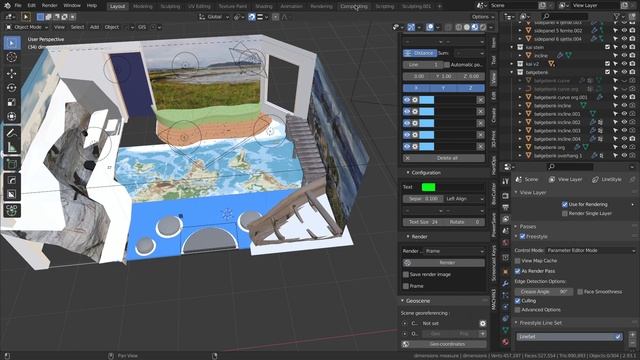Toggle visibility of first measure segment
640x360 pixels.
407,100
